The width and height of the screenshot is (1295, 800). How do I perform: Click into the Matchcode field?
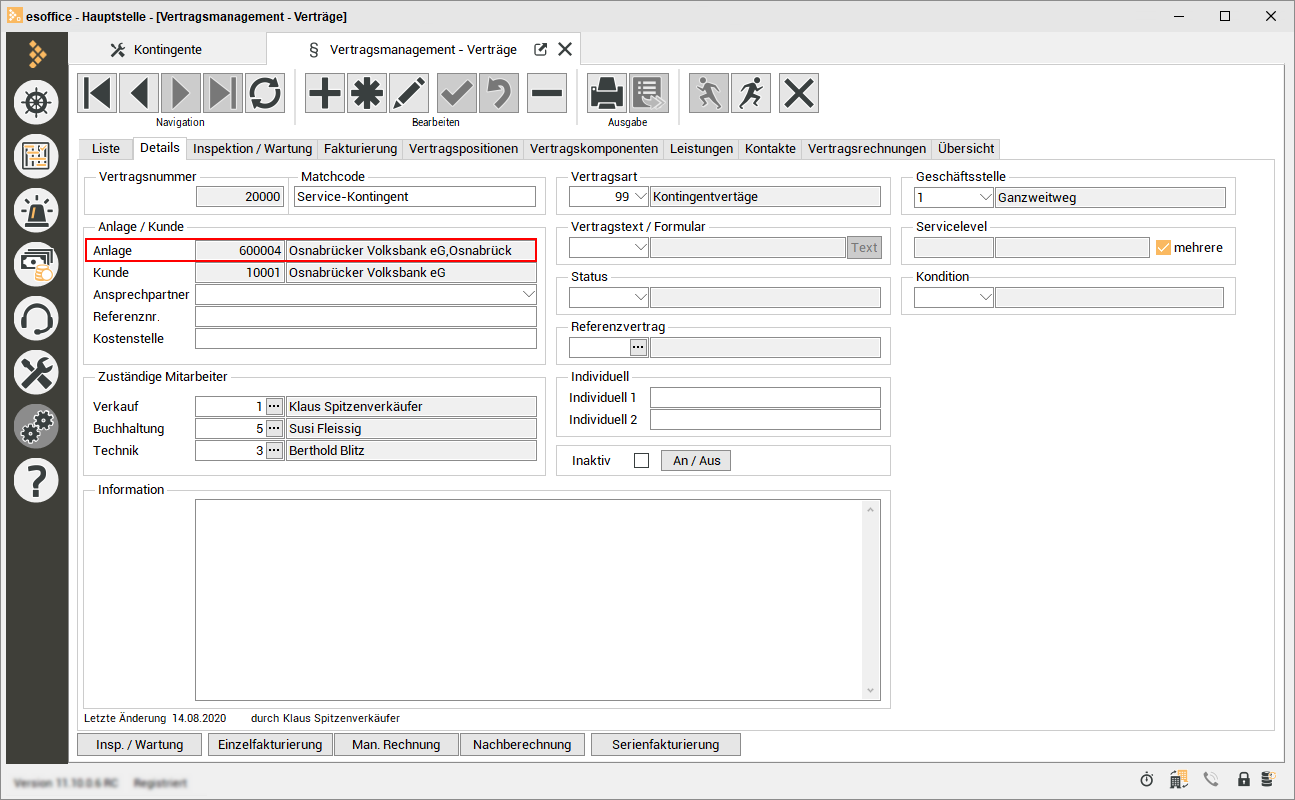click(416, 197)
